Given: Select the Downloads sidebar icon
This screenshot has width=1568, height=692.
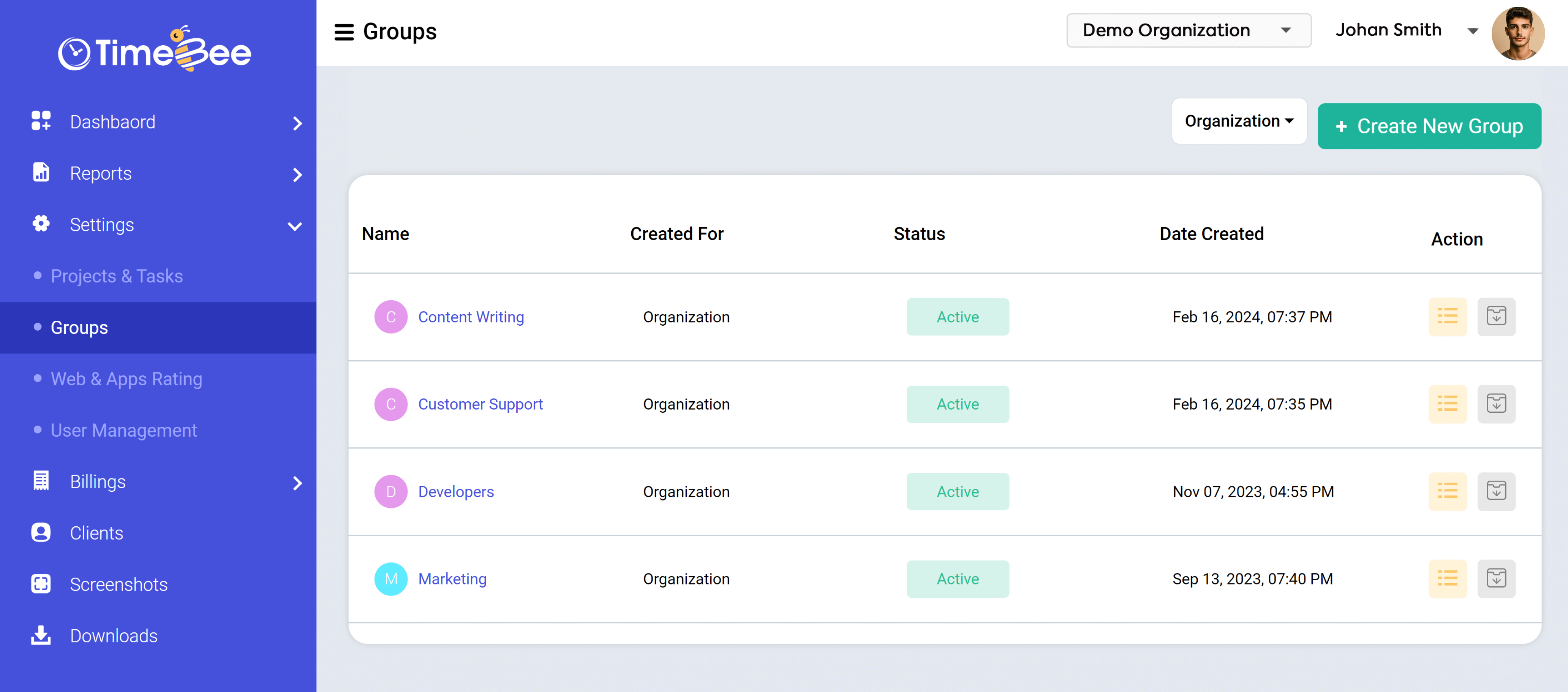Looking at the screenshot, I should click(40, 635).
